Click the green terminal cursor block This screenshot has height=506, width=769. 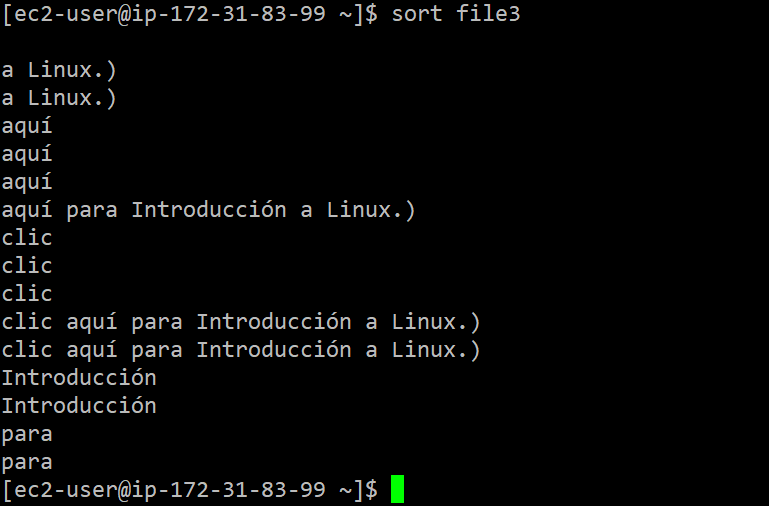(x=397, y=489)
